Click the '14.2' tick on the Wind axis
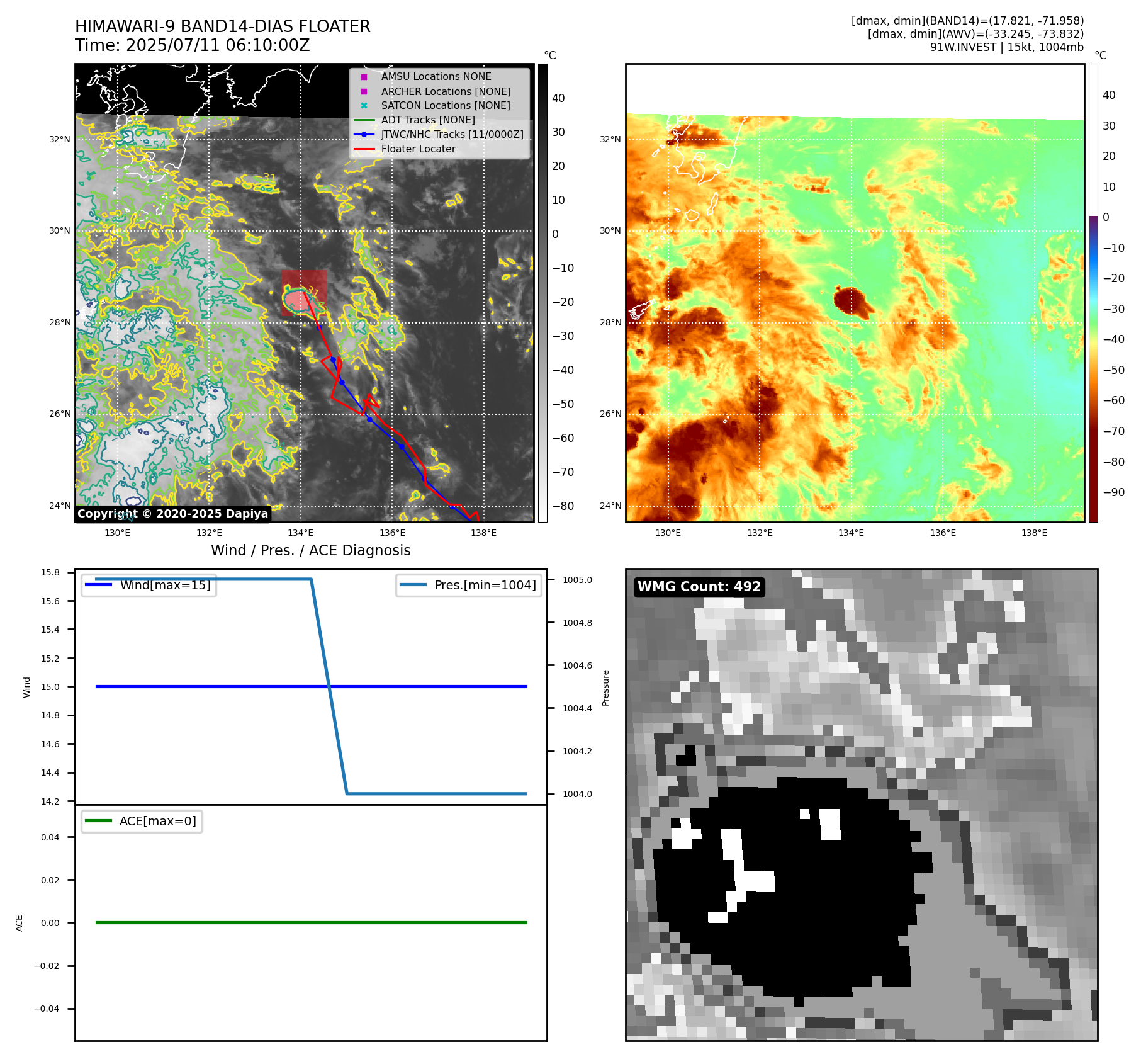The width and height of the screenshot is (1141, 1064). coord(50,801)
